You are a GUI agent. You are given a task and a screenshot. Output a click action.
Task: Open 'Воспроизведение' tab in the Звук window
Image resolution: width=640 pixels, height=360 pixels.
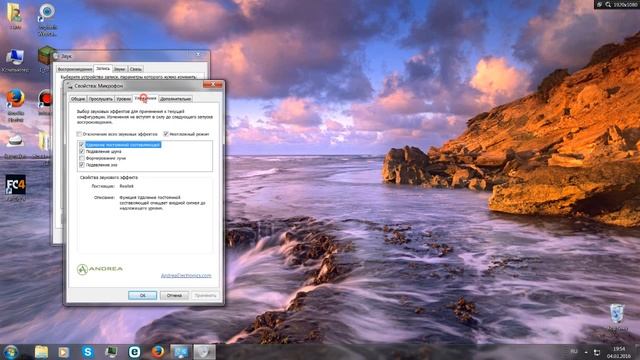coord(75,69)
